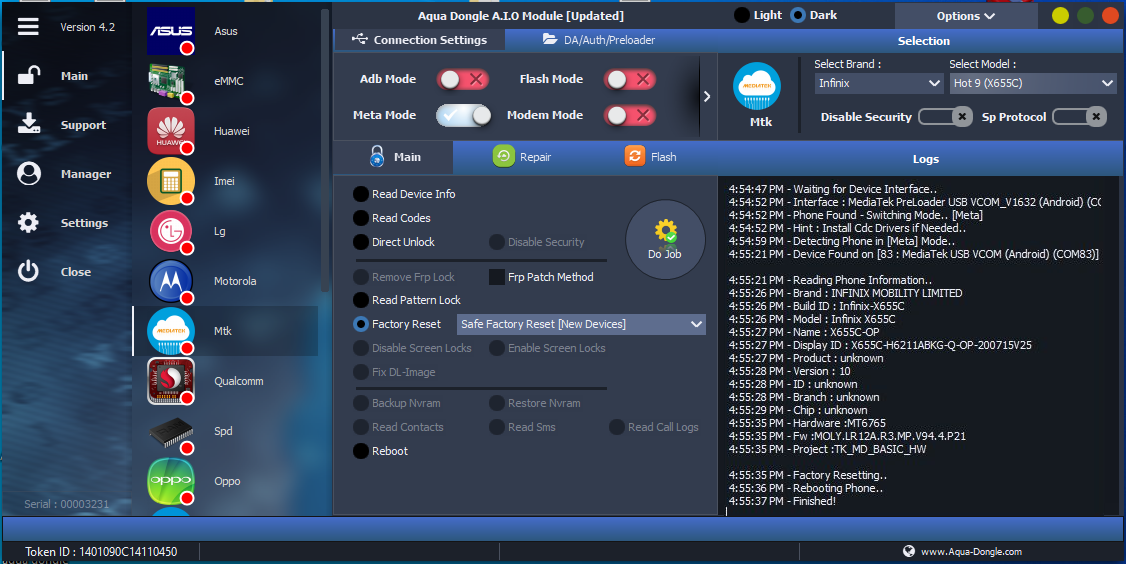Open the Select Brand dropdown

[878, 83]
